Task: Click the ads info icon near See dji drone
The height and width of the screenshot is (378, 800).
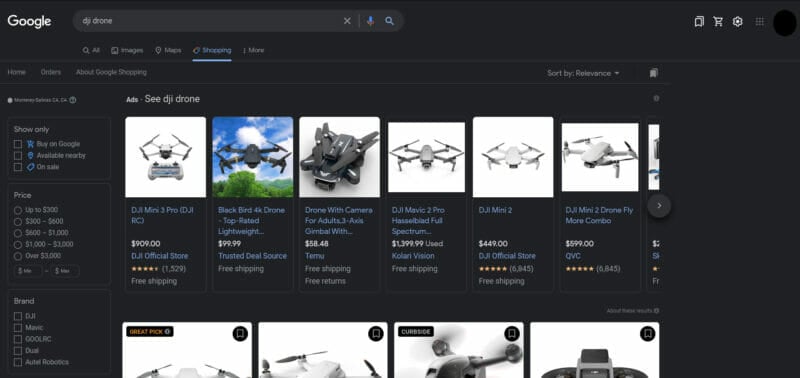Action: (x=656, y=98)
